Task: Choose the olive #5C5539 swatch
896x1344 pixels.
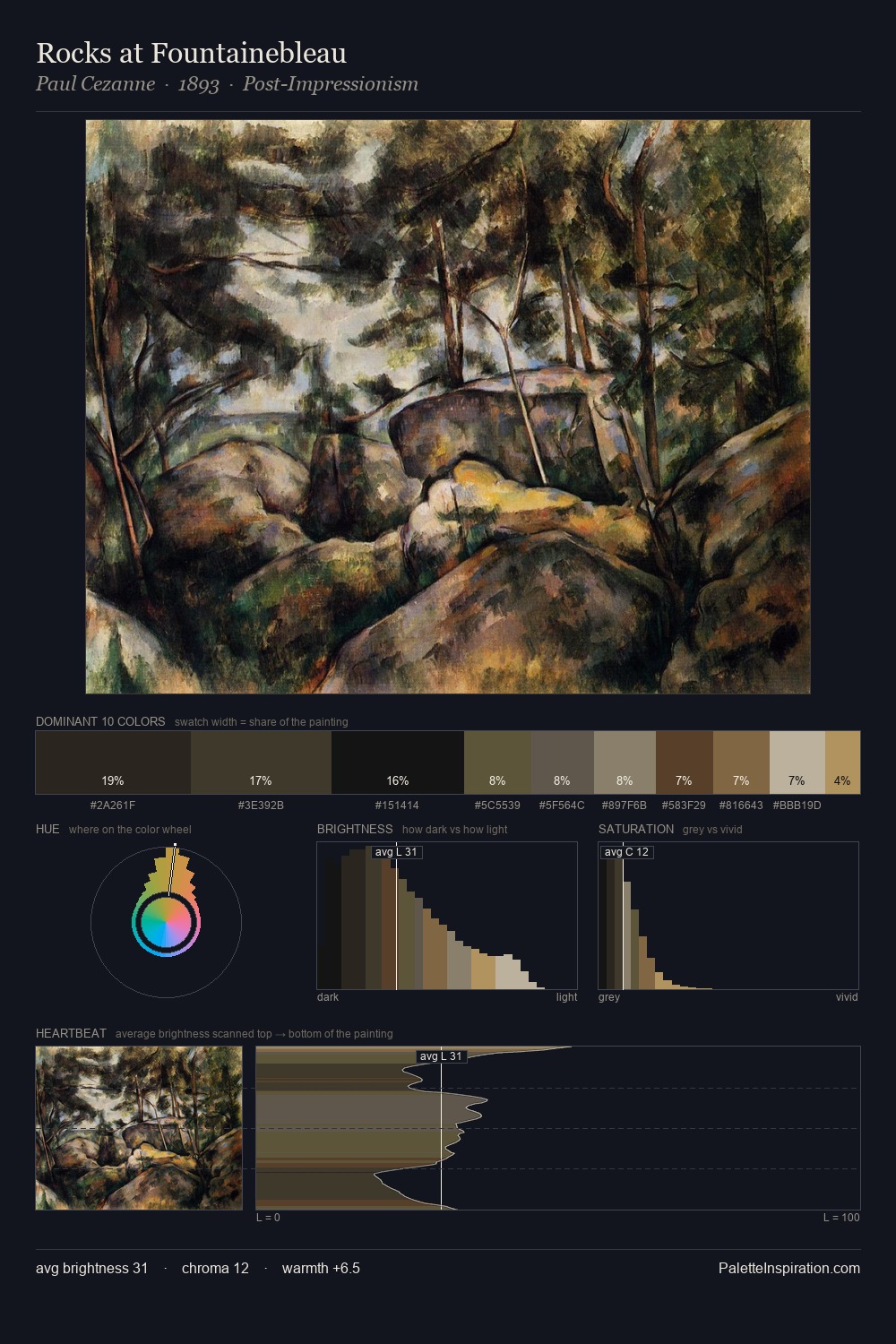Action: (497, 762)
